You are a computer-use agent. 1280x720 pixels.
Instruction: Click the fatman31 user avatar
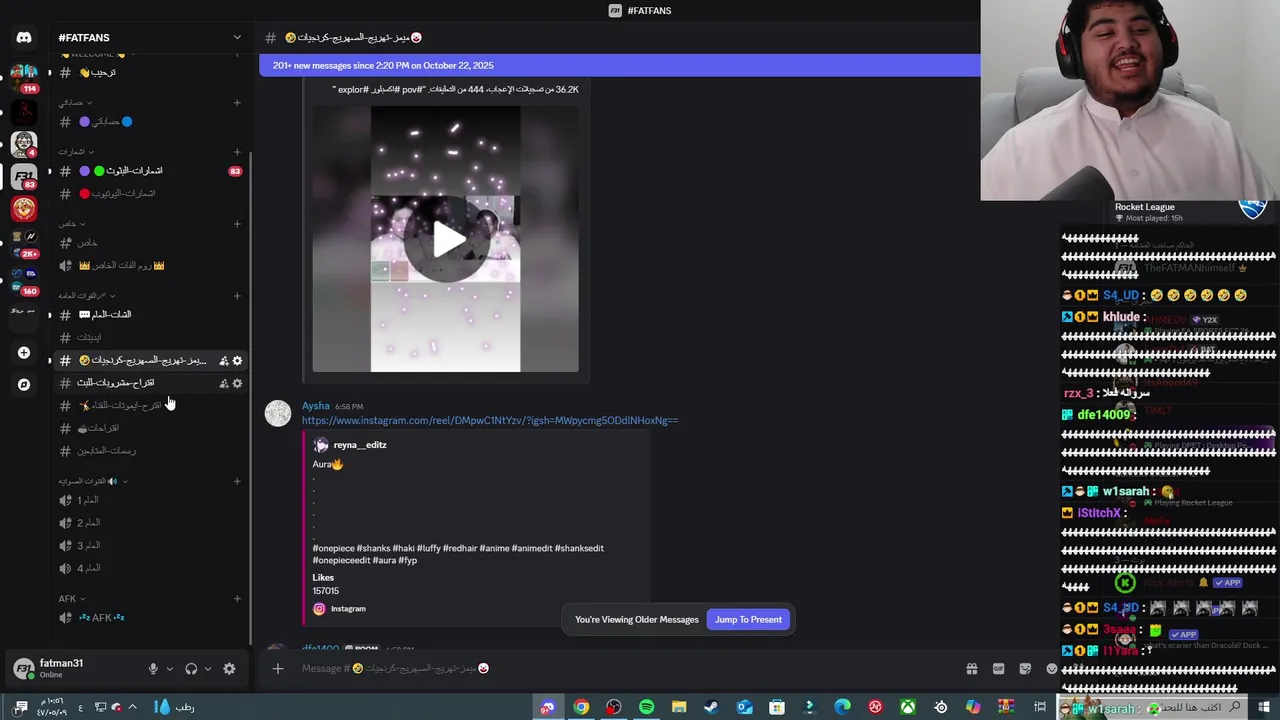23,668
